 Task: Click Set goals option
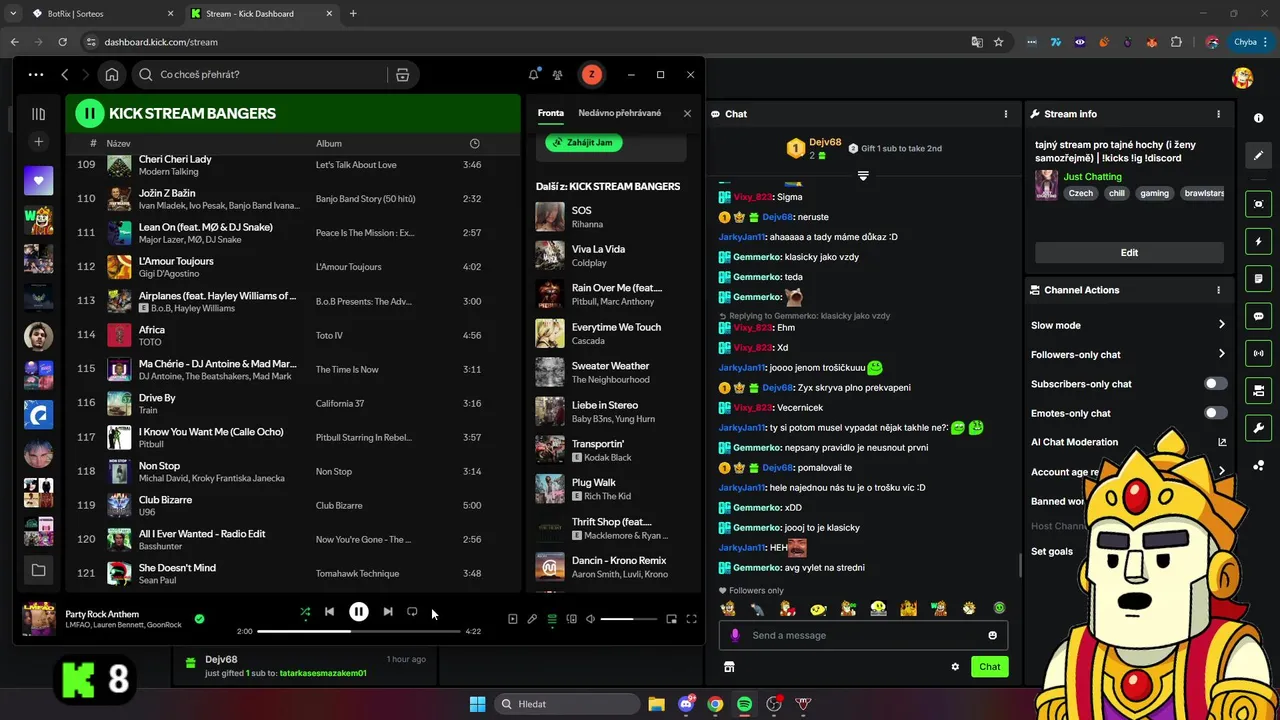tap(1052, 551)
